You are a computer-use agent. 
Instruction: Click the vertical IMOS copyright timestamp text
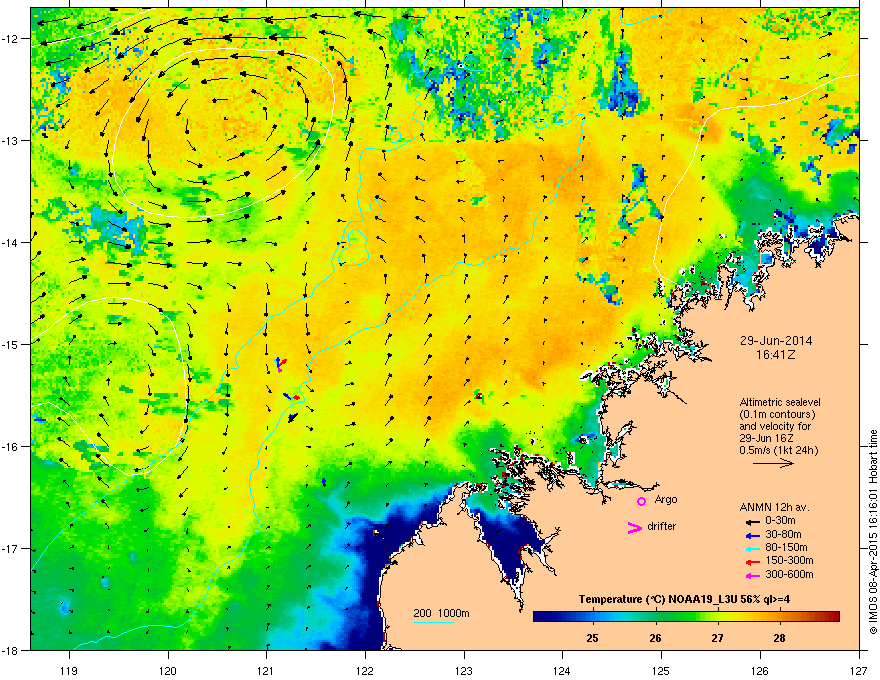point(873,532)
